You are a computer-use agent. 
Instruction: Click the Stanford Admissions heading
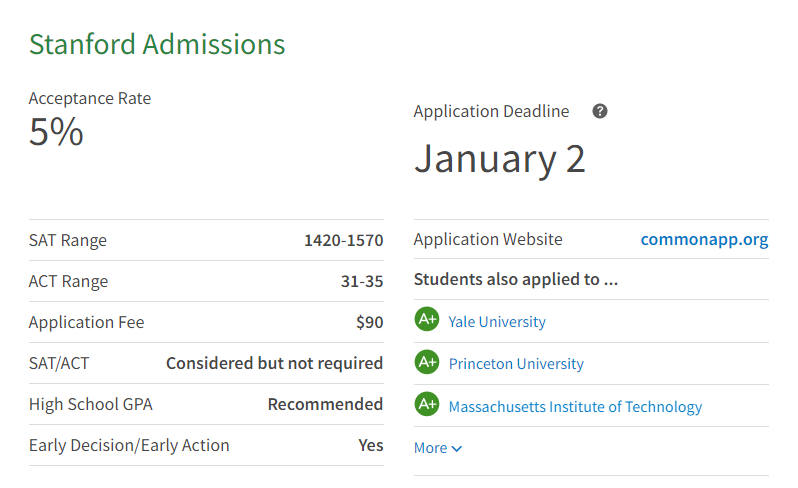pos(157,44)
